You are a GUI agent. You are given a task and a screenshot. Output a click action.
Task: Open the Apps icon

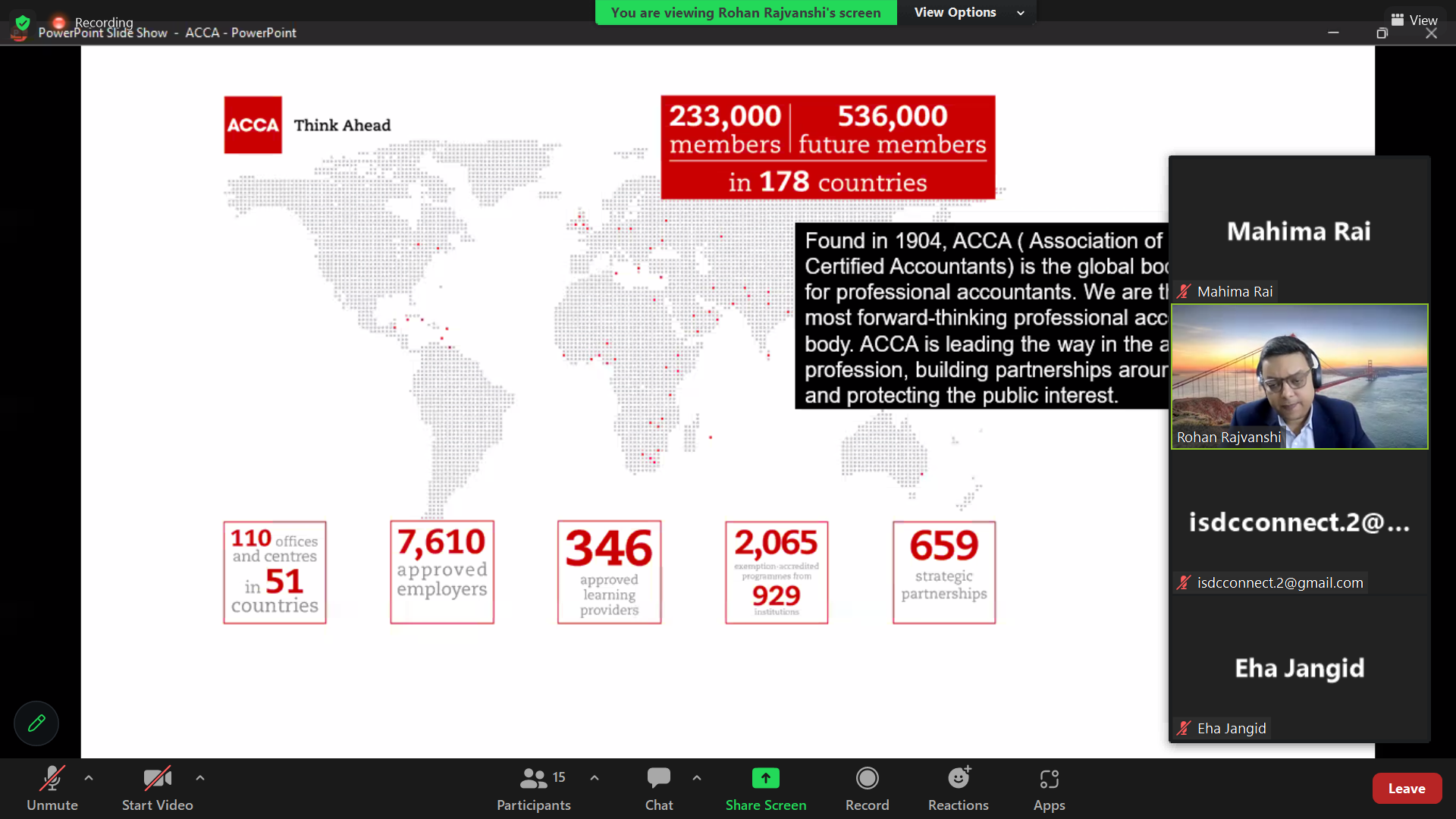[1049, 779]
